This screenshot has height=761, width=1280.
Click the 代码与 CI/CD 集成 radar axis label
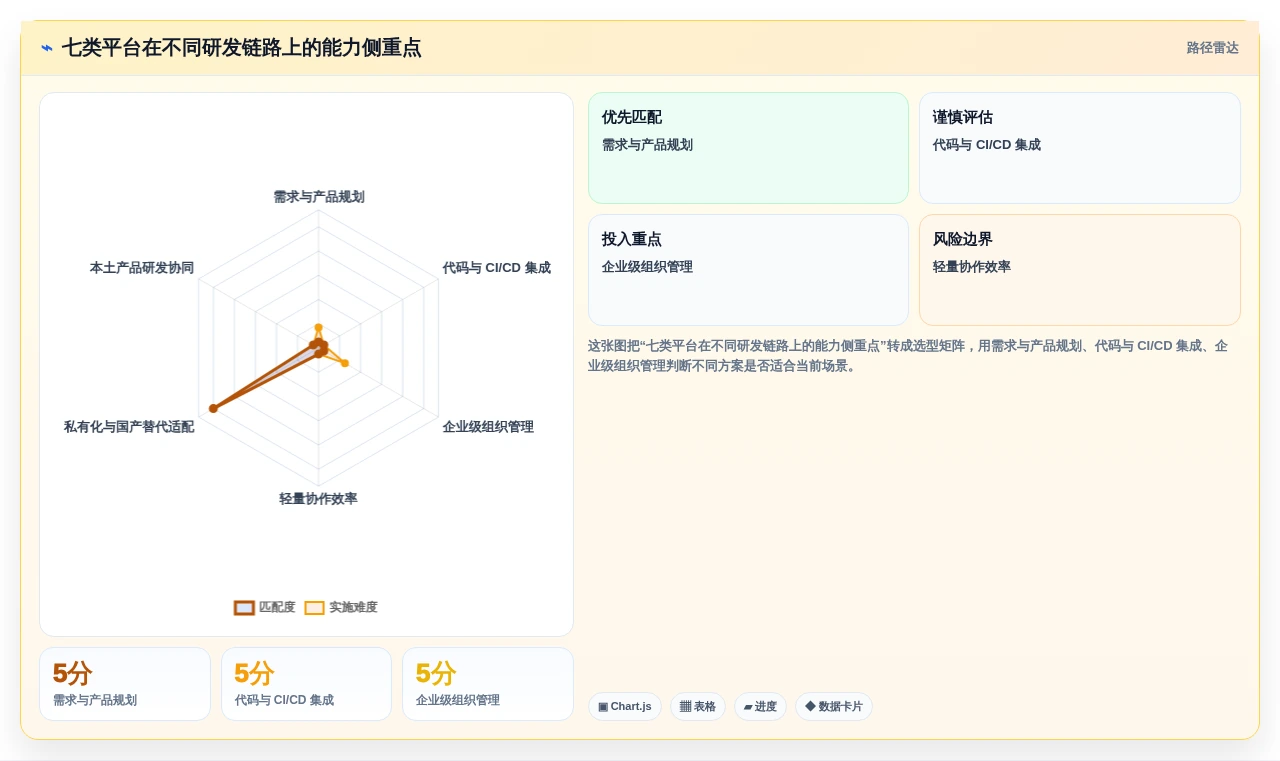(x=496, y=268)
